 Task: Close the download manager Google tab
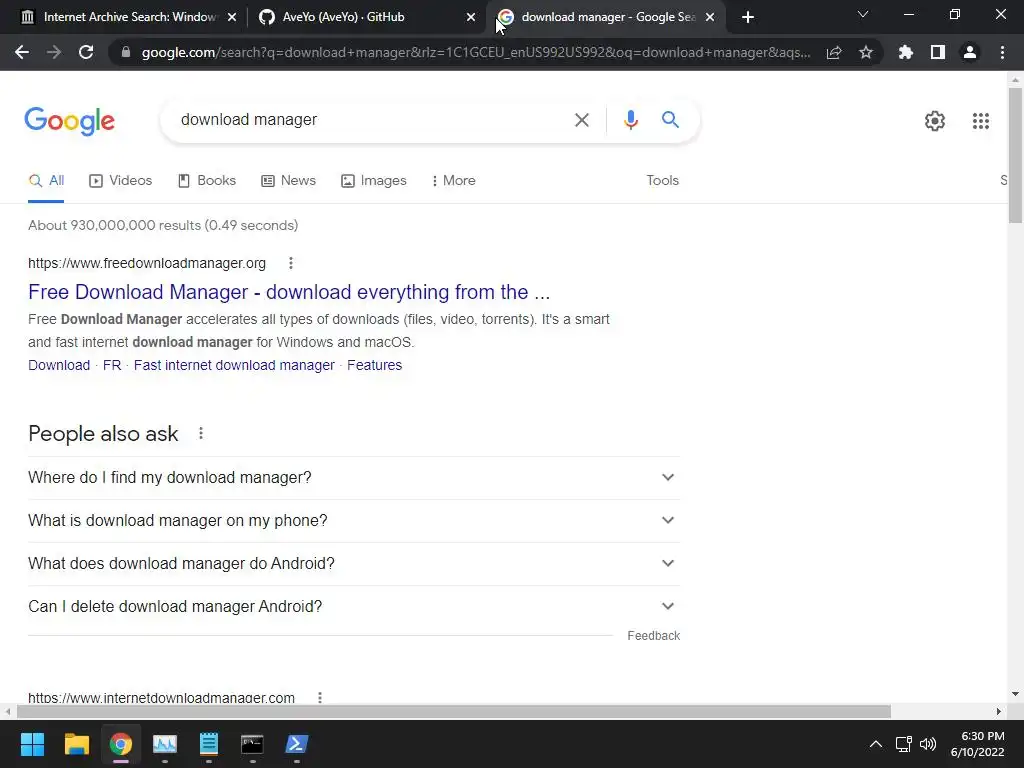click(711, 17)
